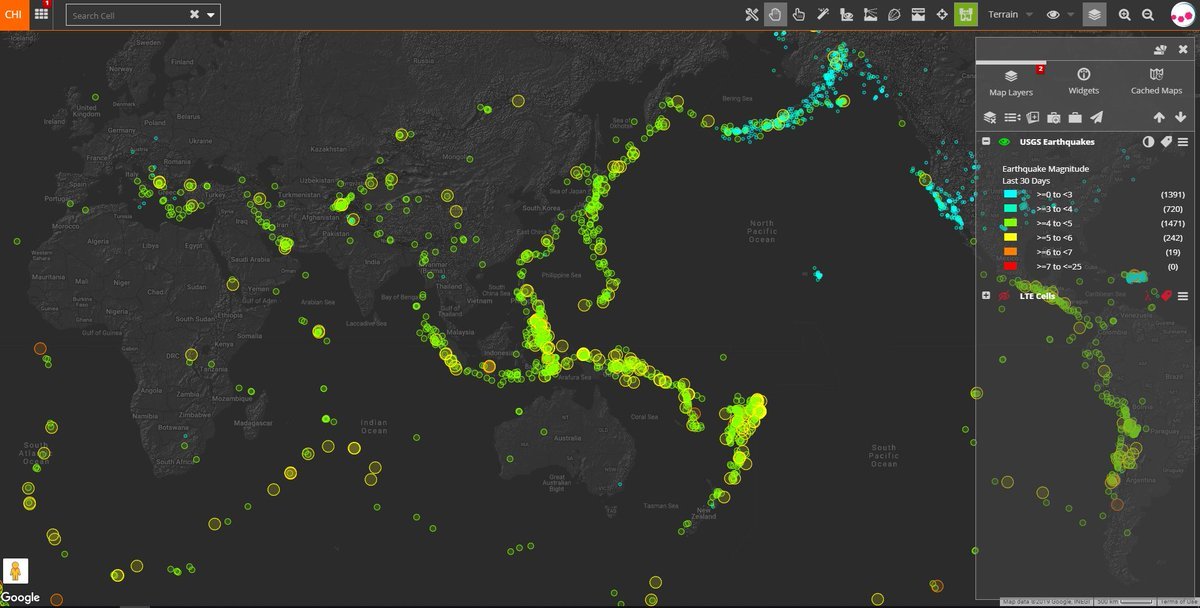Select the pan hand tool
The image size is (1200, 608).
776,14
